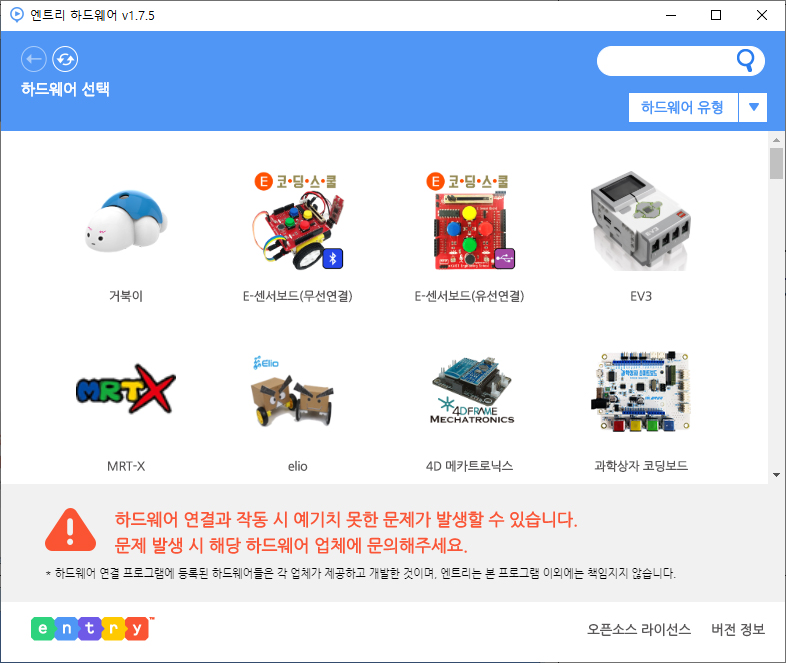This screenshot has height=663, width=786.
Task: Click the vertical scrollbar thumb
Action: 776,163
